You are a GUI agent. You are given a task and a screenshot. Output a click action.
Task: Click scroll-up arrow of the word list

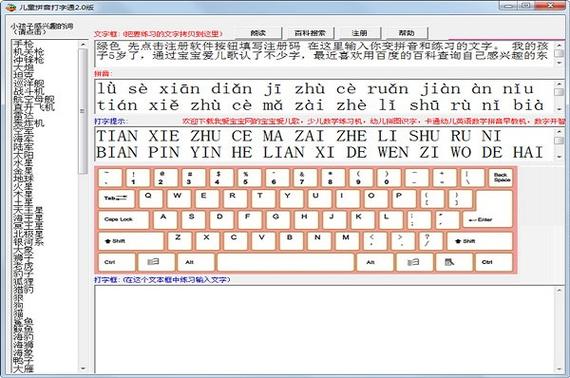tap(83, 44)
